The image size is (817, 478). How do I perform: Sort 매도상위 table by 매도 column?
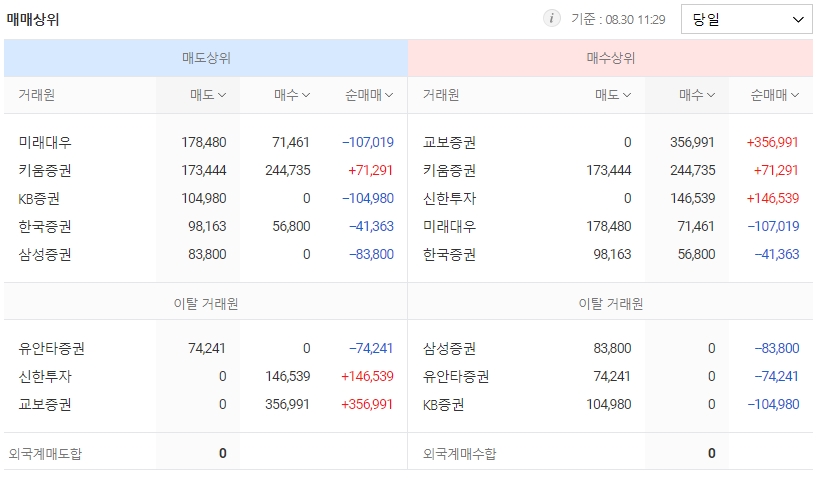[x=207, y=95]
